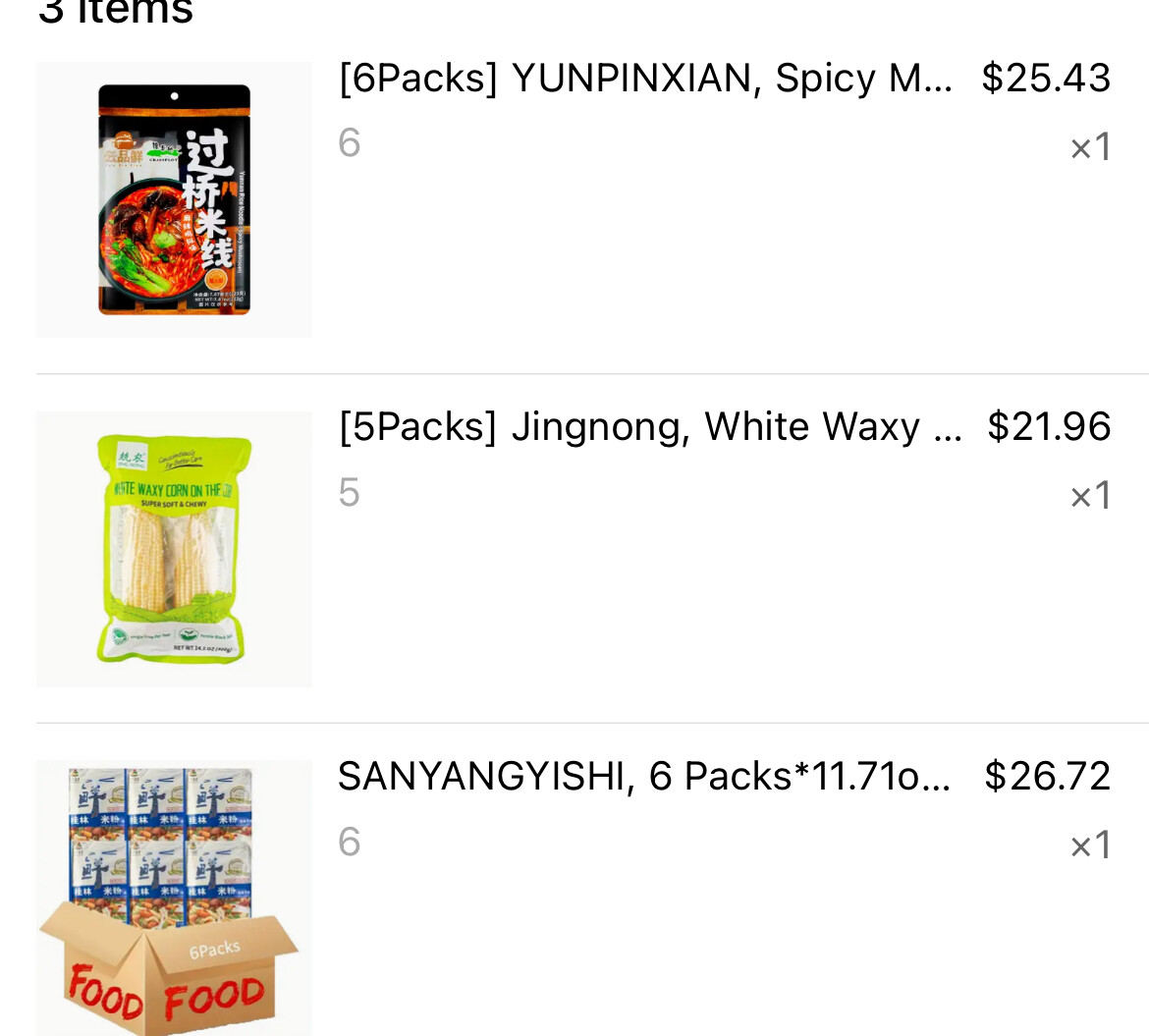
Task: Open the SANYANGYISHI 6Packs food box image
Action: (x=175, y=899)
